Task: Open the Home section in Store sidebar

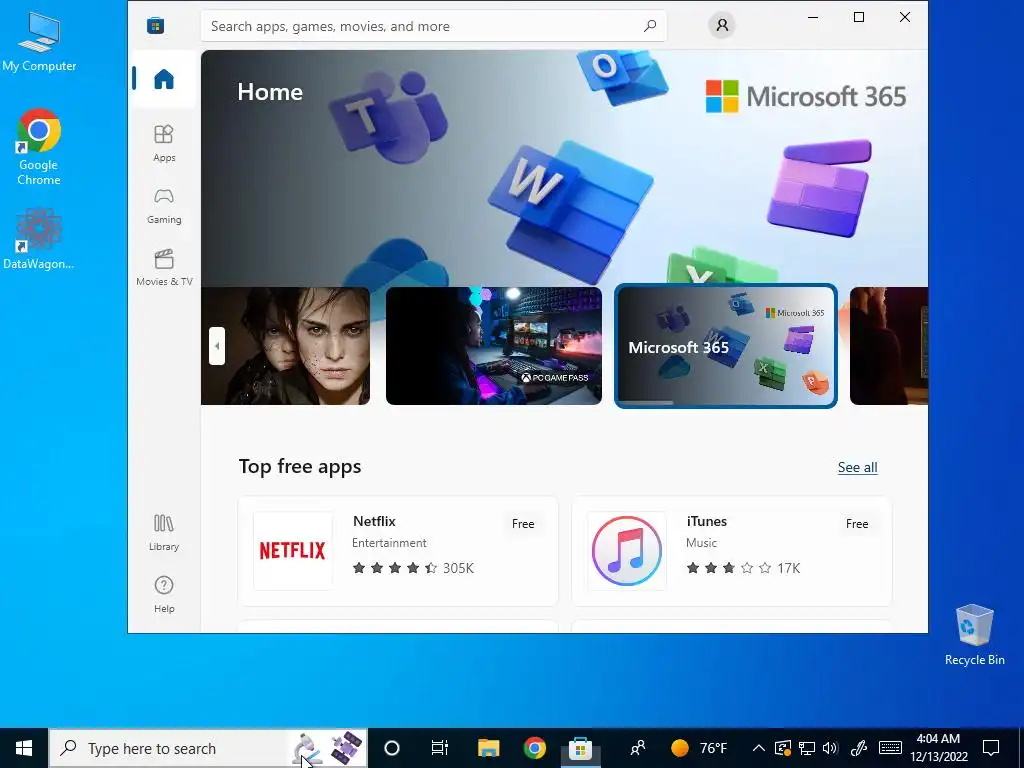Action: (x=164, y=79)
